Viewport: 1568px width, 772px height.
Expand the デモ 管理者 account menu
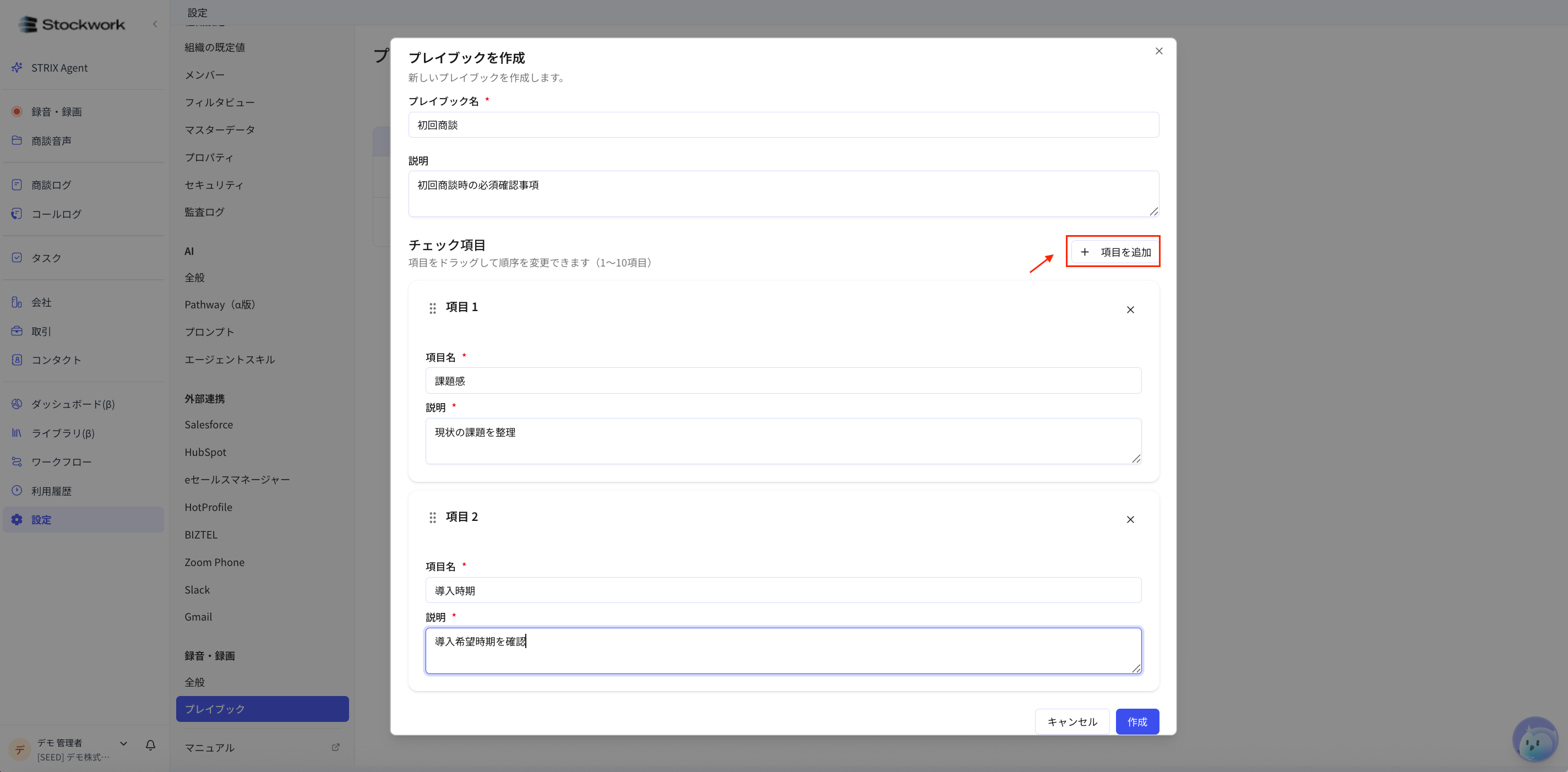click(x=123, y=743)
